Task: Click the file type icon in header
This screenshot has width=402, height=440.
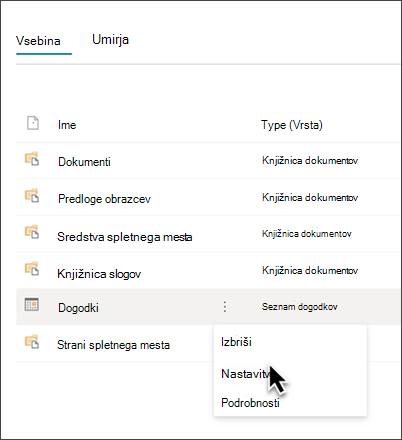Action: tap(33, 123)
